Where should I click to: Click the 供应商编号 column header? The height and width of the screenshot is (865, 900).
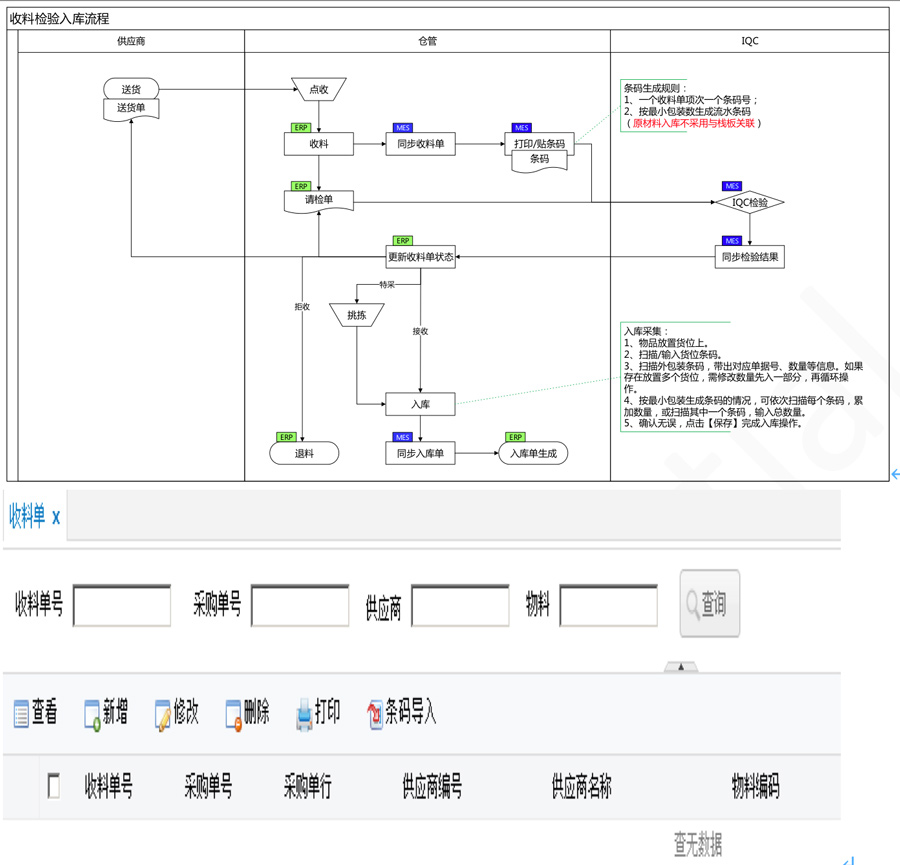[x=432, y=786]
